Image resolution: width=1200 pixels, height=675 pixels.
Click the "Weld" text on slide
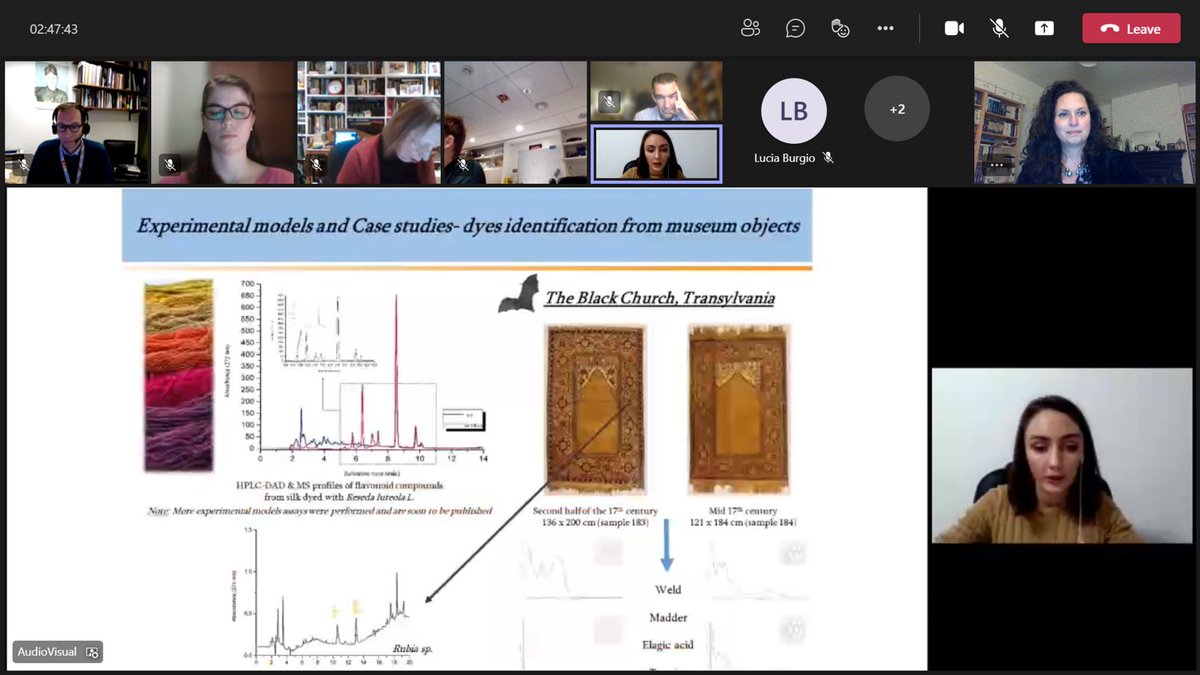point(668,591)
